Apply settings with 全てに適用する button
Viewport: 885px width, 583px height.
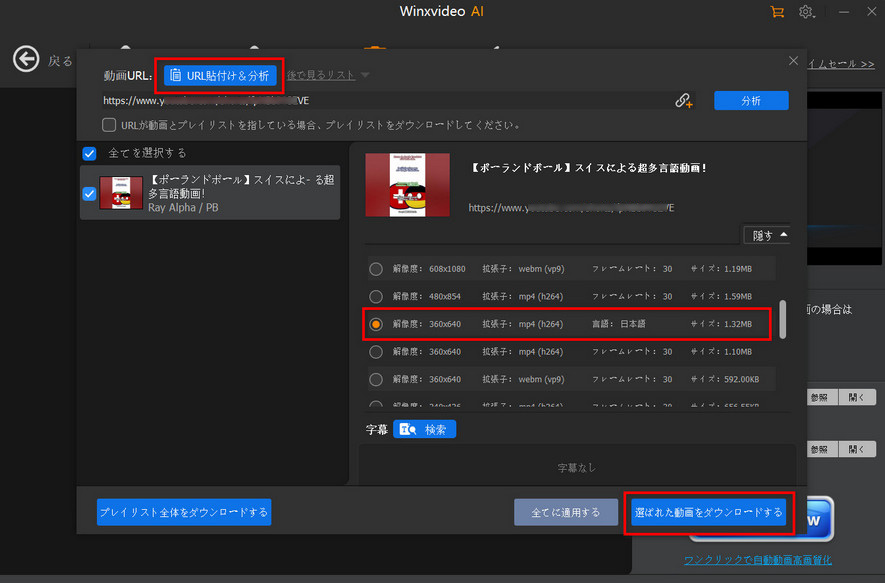click(x=566, y=511)
